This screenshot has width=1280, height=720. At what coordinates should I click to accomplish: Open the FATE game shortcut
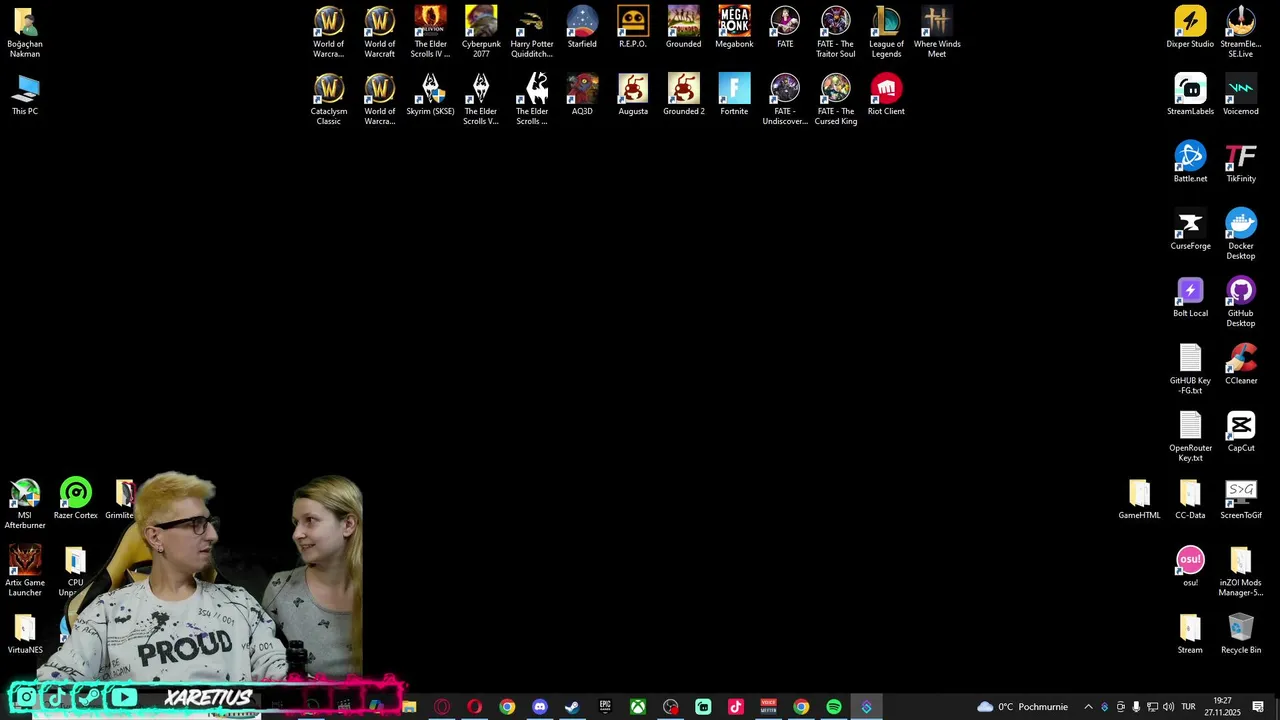[x=785, y=27]
